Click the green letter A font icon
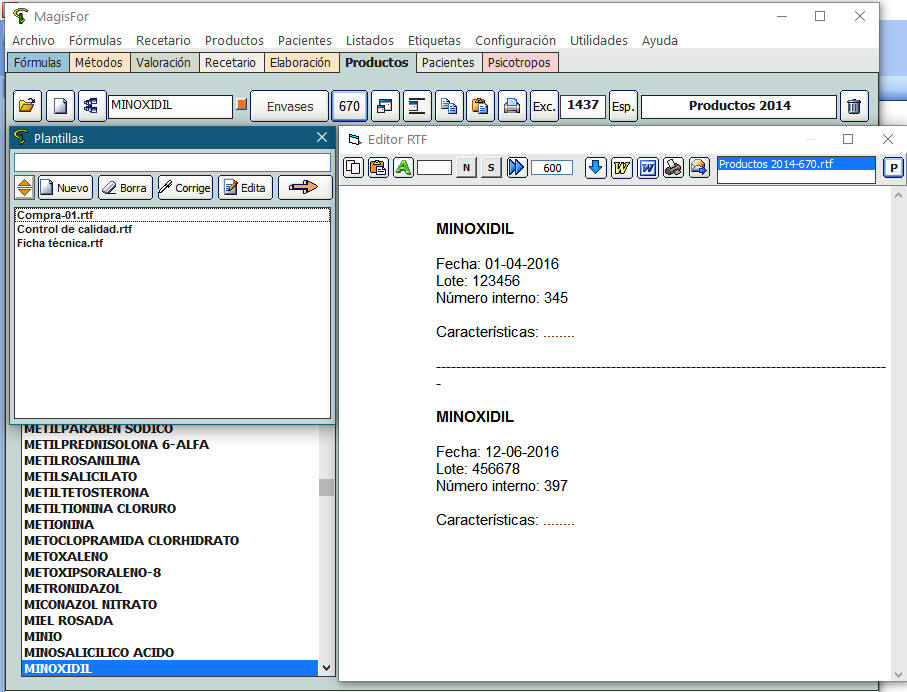The height and width of the screenshot is (692, 907). click(403, 167)
